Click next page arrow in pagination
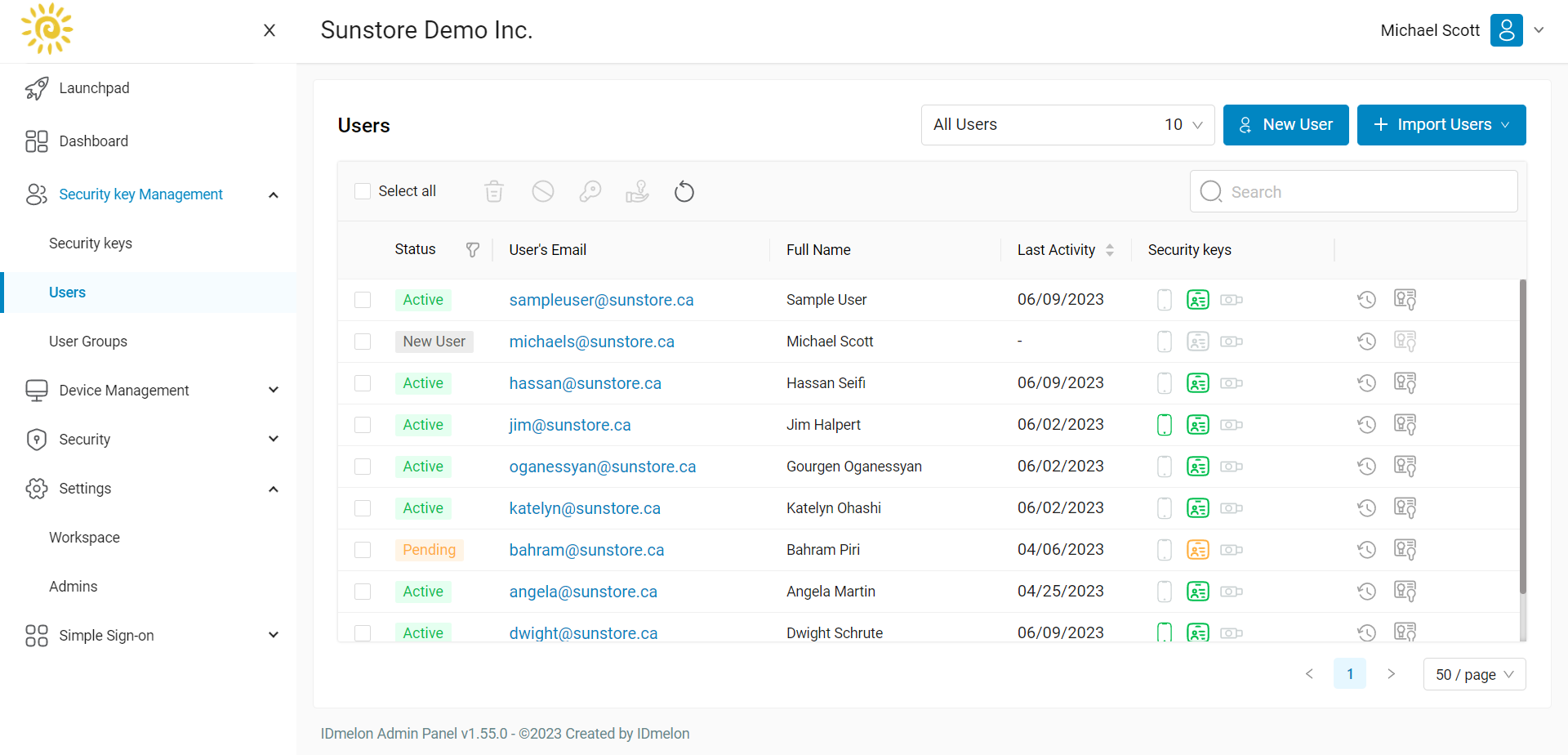1568x755 pixels. [x=1391, y=674]
